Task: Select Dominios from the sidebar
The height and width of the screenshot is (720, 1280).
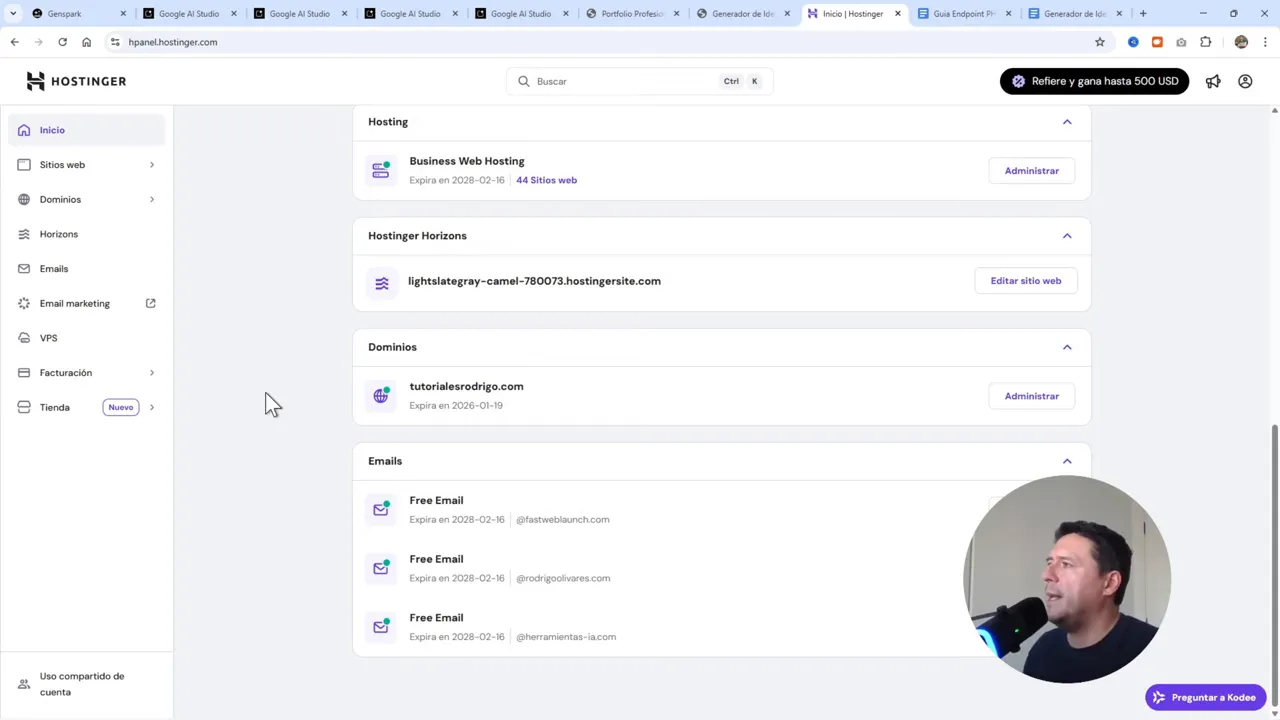Action: click(x=60, y=199)
